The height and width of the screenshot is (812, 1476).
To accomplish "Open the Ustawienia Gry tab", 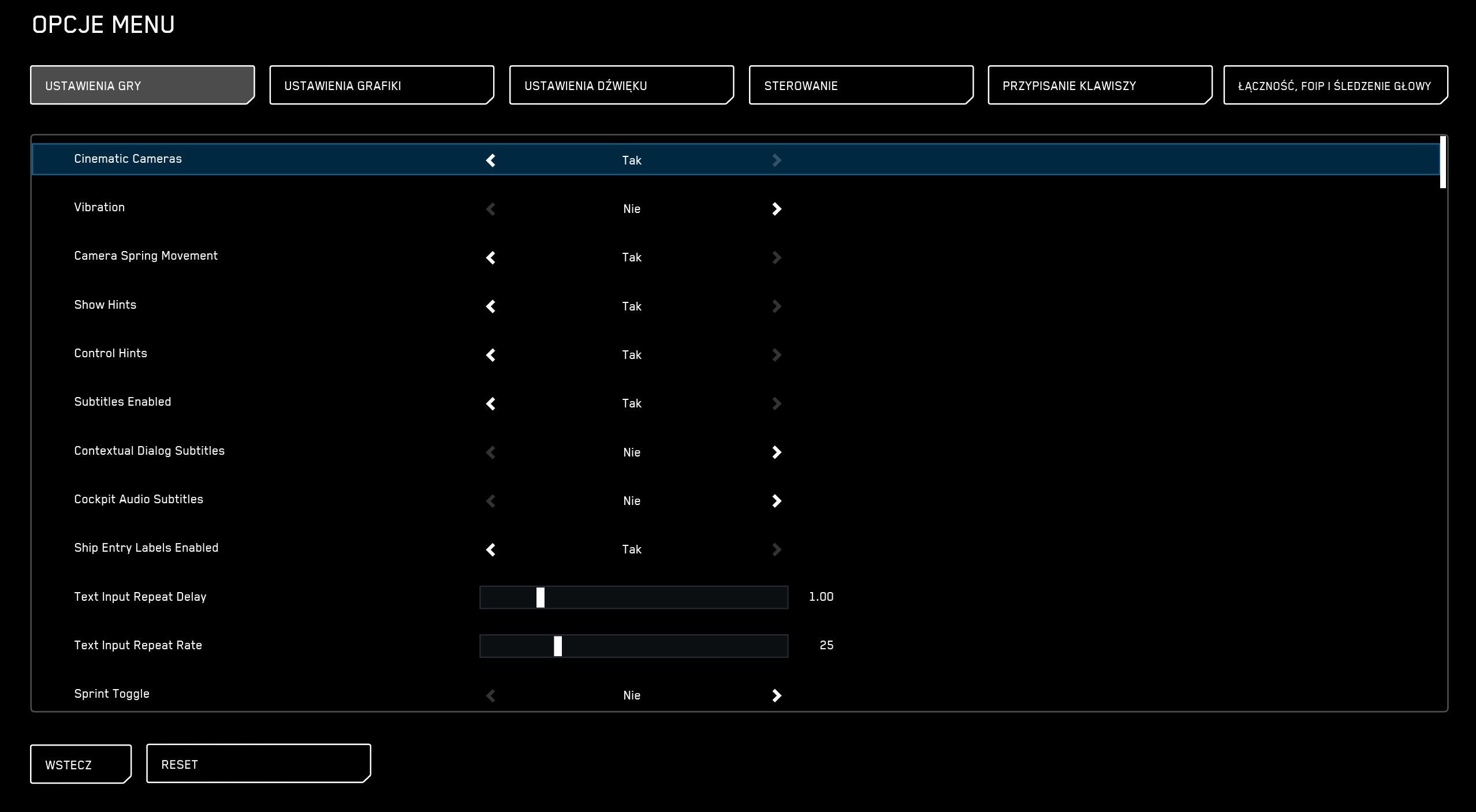I will pyautogui.click(x=143, y=85).
